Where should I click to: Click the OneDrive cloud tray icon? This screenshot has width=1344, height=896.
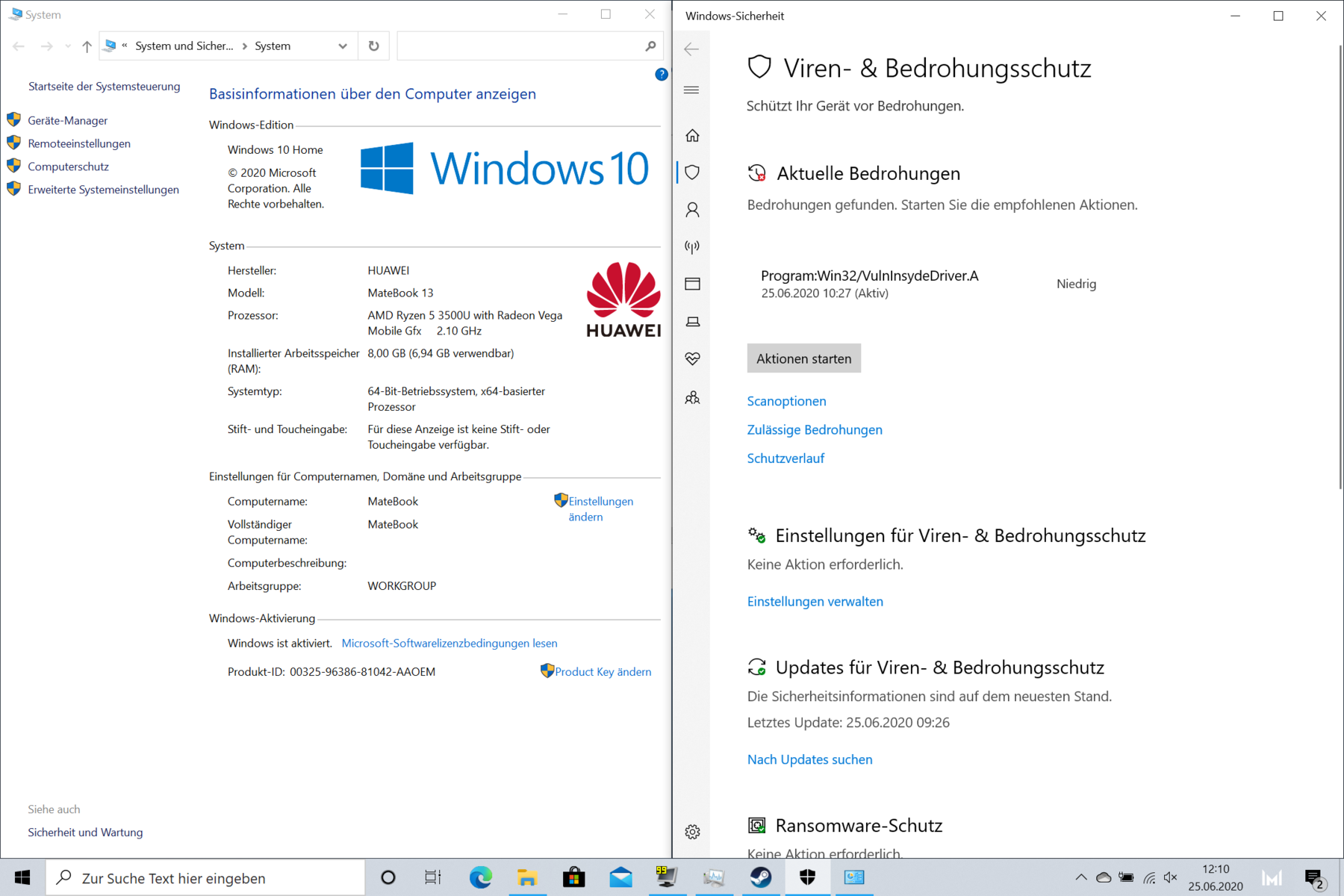[x=1104, y=877]
